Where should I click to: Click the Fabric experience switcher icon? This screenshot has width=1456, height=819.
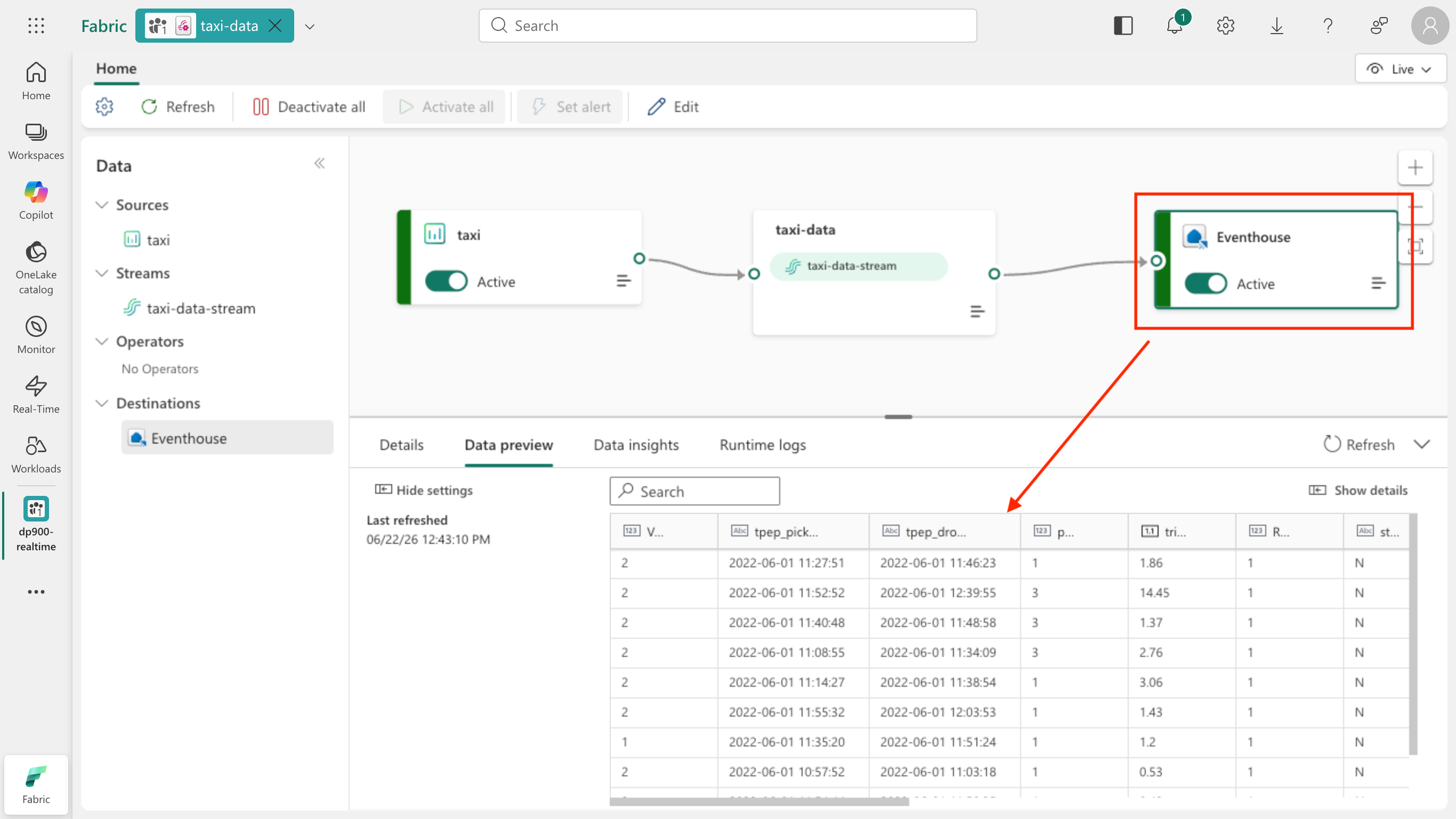pos(36,785)
